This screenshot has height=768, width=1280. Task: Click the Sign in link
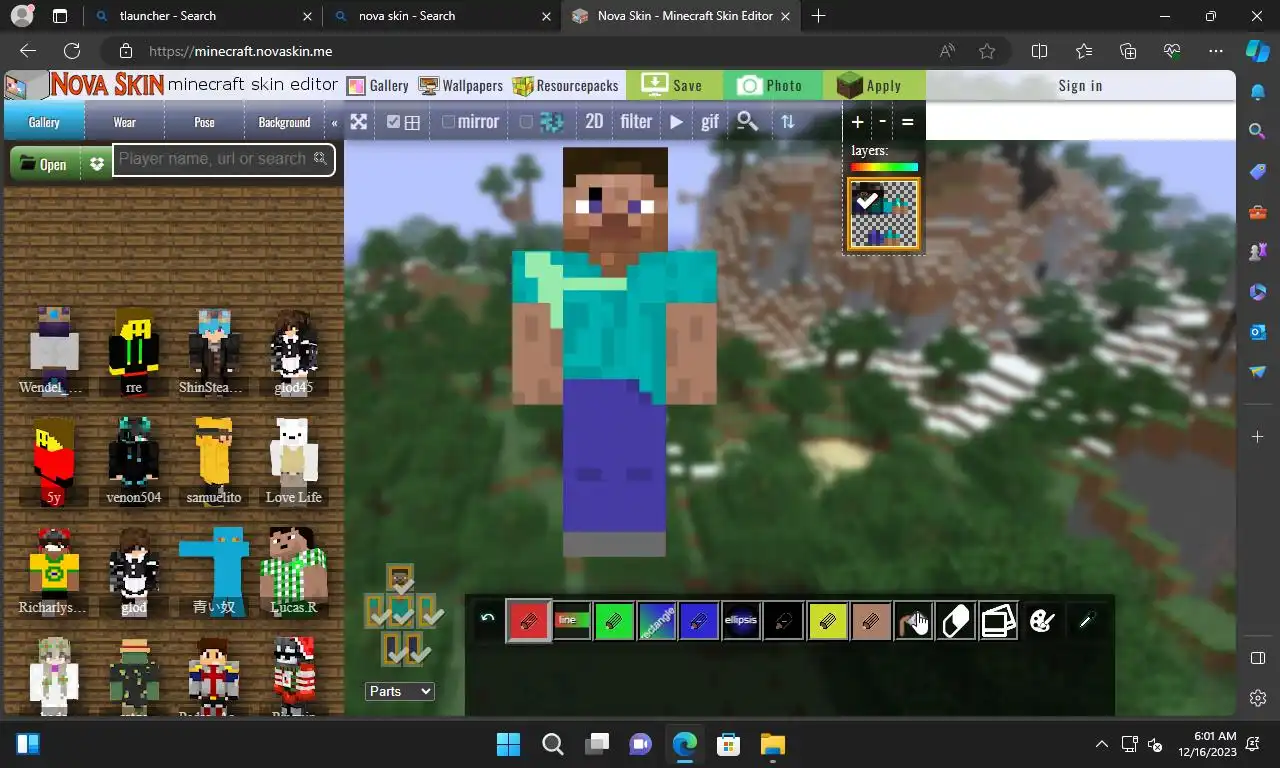[x=1081, y=85]
